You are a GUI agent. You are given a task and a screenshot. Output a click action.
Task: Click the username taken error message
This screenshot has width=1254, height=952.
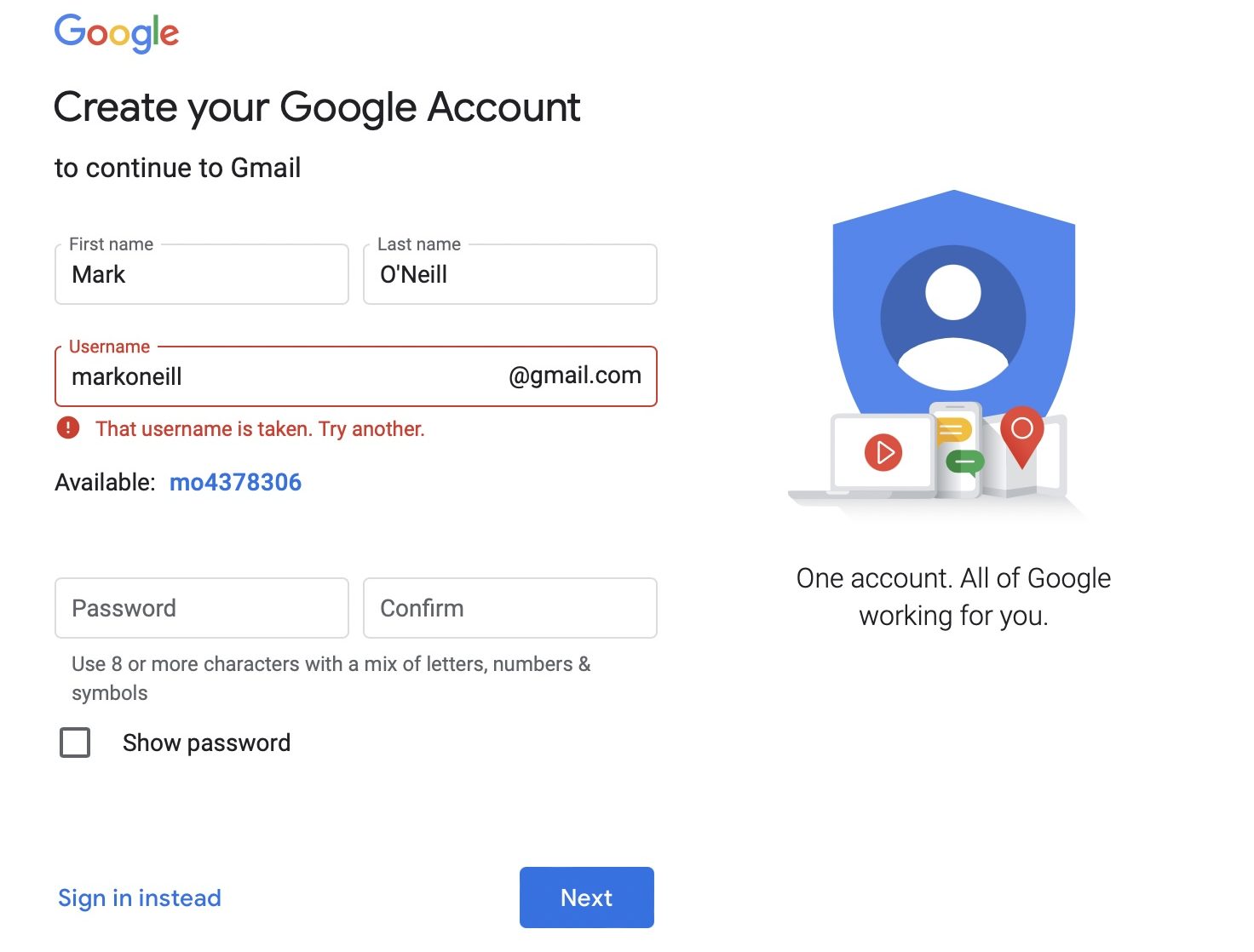[260, 428]
